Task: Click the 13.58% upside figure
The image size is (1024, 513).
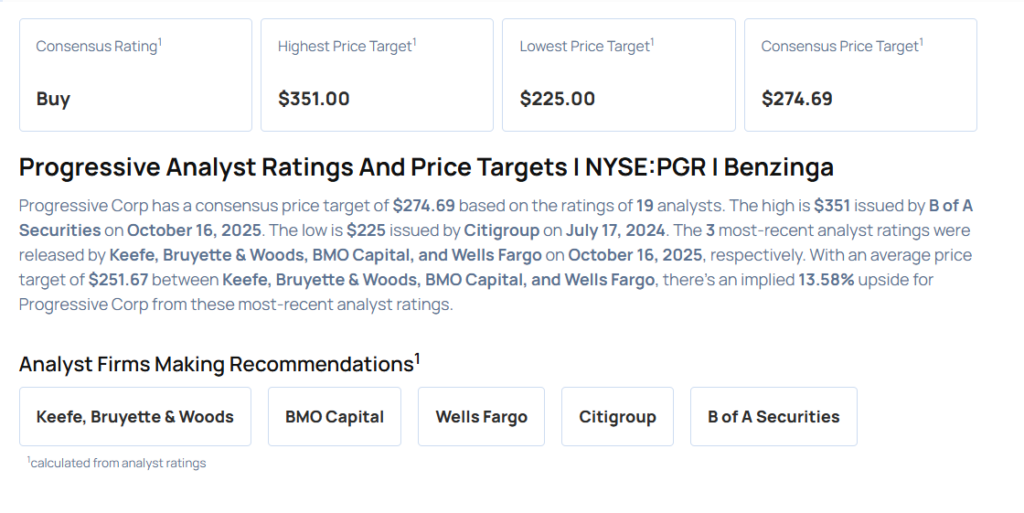Action: (x=826, y=280)
